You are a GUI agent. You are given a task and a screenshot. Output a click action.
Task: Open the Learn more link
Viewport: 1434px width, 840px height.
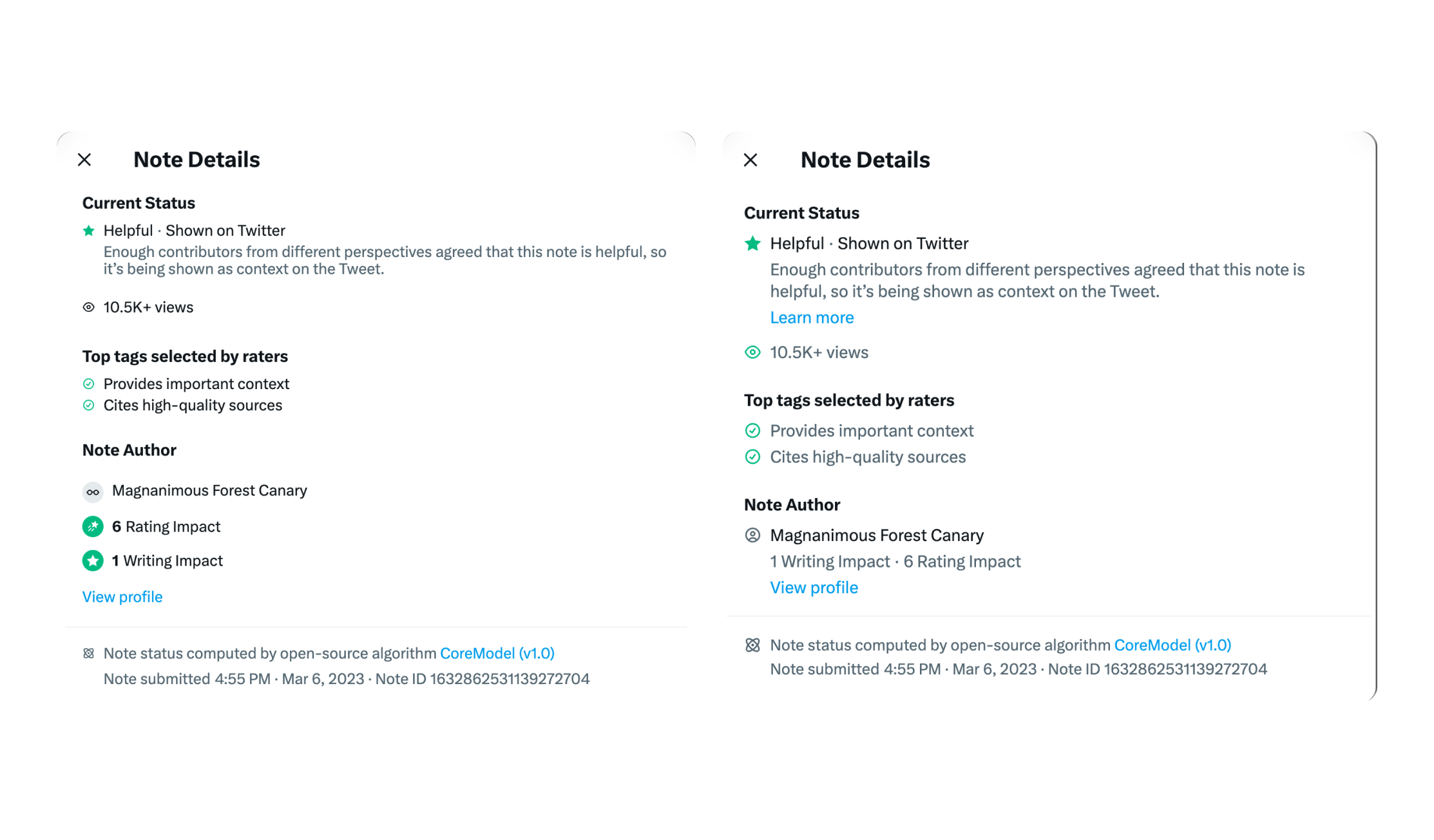pyautogui.click(x=812, y=318)
